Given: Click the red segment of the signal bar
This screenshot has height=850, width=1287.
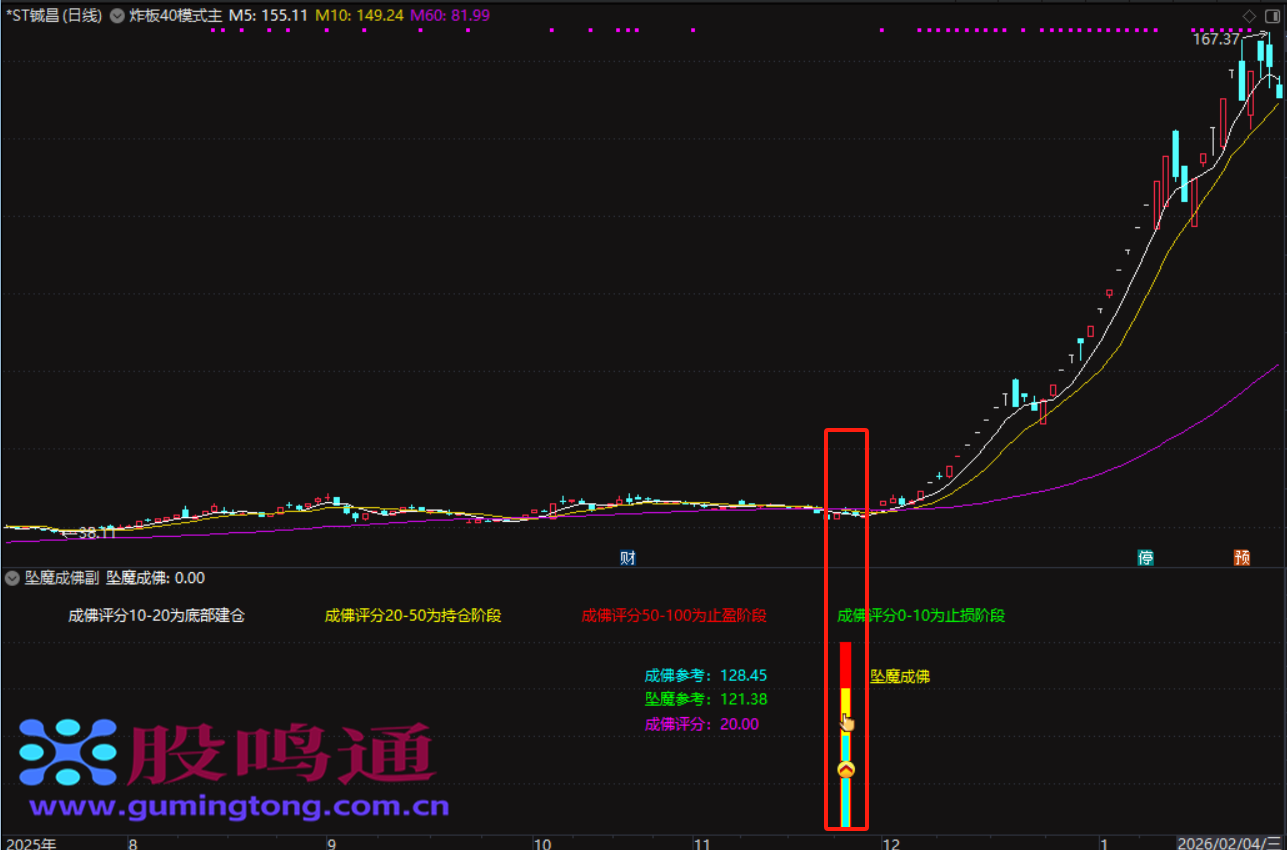Looking at the screenshot, I should (x=845, y=664).
